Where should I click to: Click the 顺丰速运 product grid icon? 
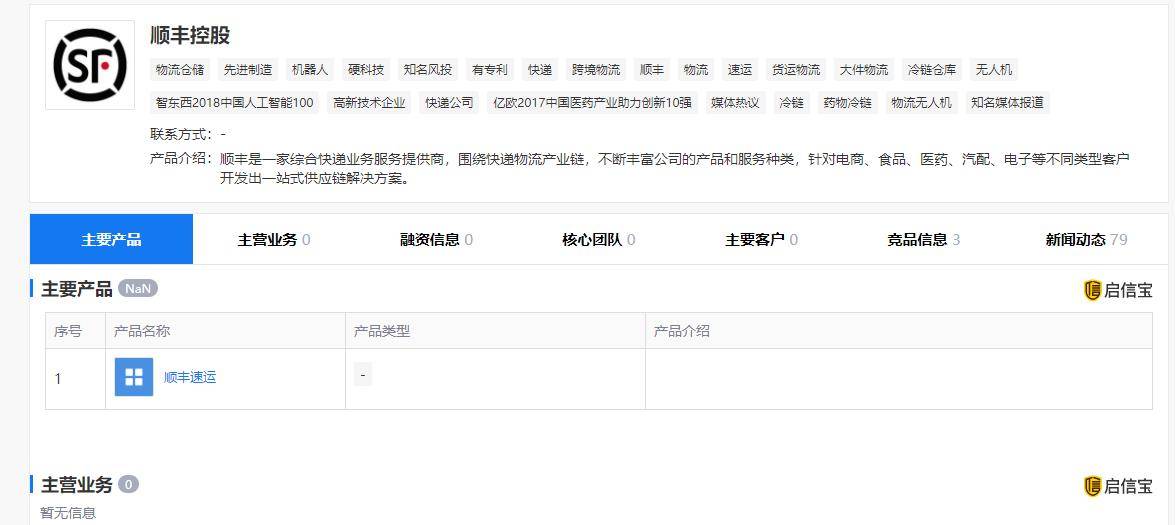click(133, 377)
